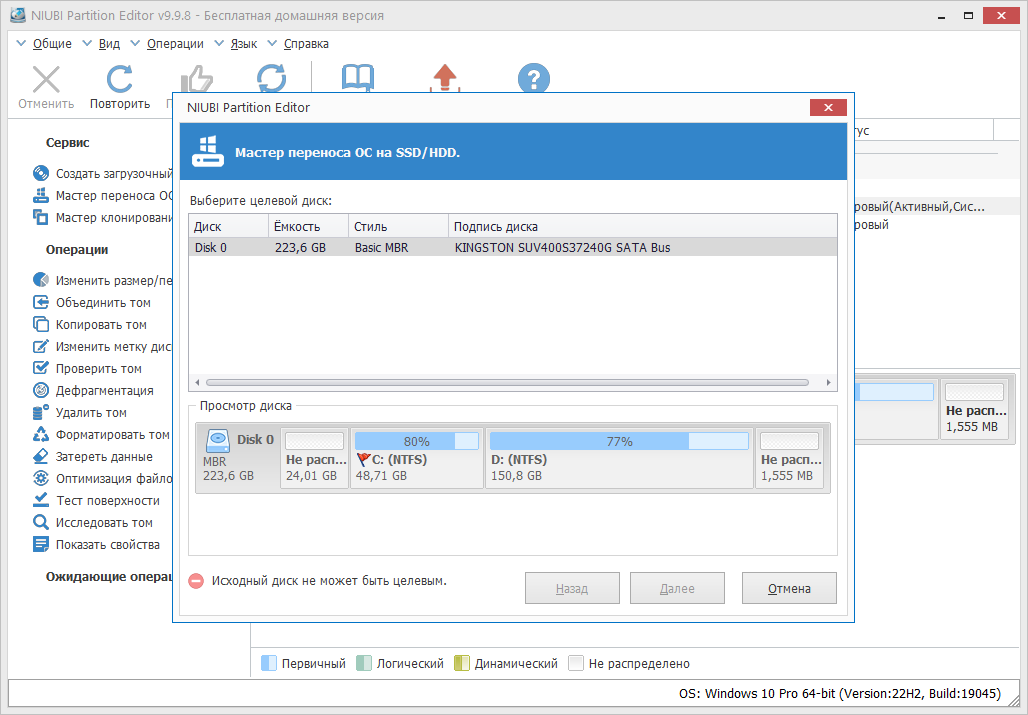Click the Дефрагментация icon
Image resolution: width=1028 pixels, height=715 pixels.
coord(41,390)
